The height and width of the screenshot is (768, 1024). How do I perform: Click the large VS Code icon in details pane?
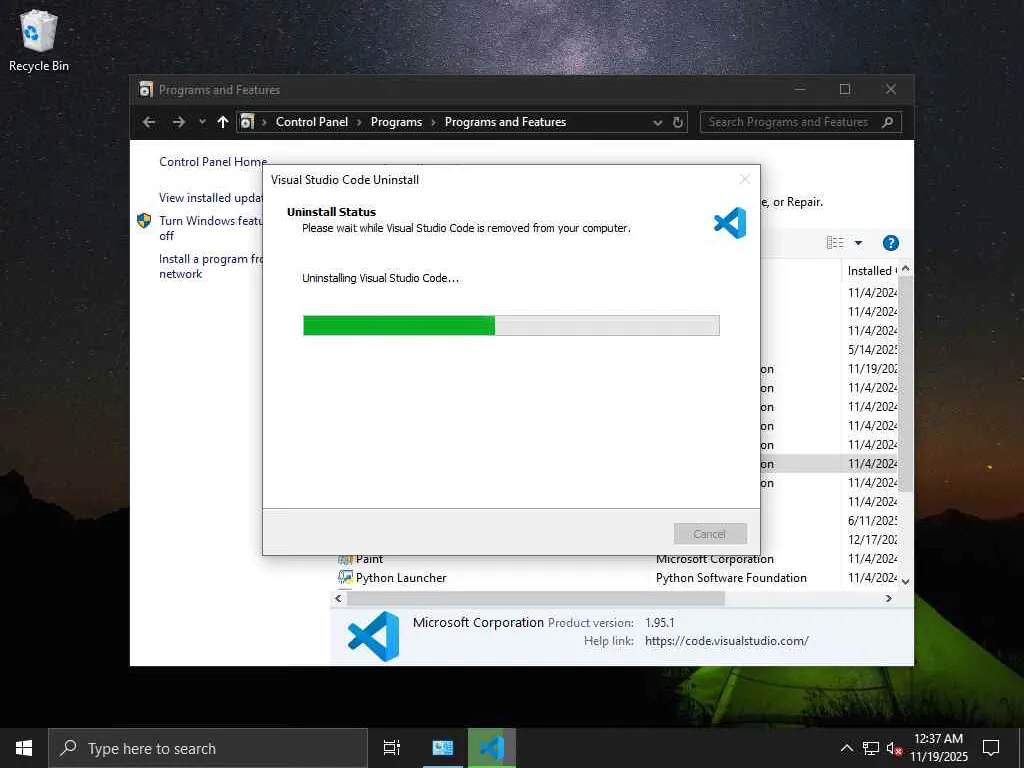(x=373, y=636)
